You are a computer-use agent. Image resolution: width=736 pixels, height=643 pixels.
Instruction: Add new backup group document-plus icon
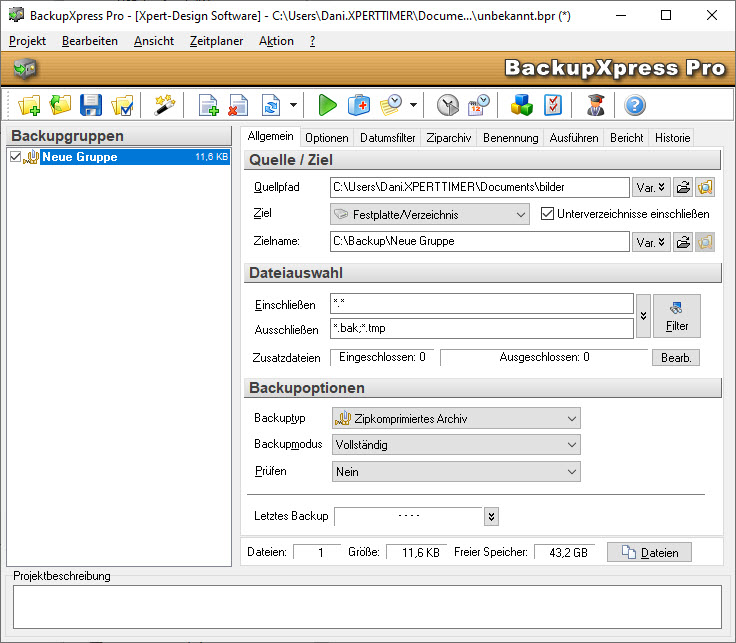point(208,105)
